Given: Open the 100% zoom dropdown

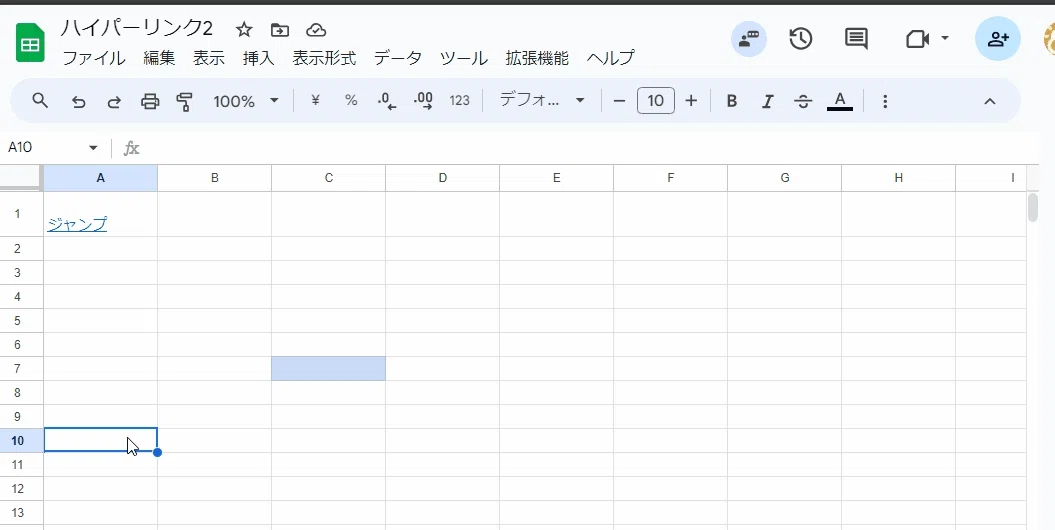Looking at the screenshot, I should [246, 102].
